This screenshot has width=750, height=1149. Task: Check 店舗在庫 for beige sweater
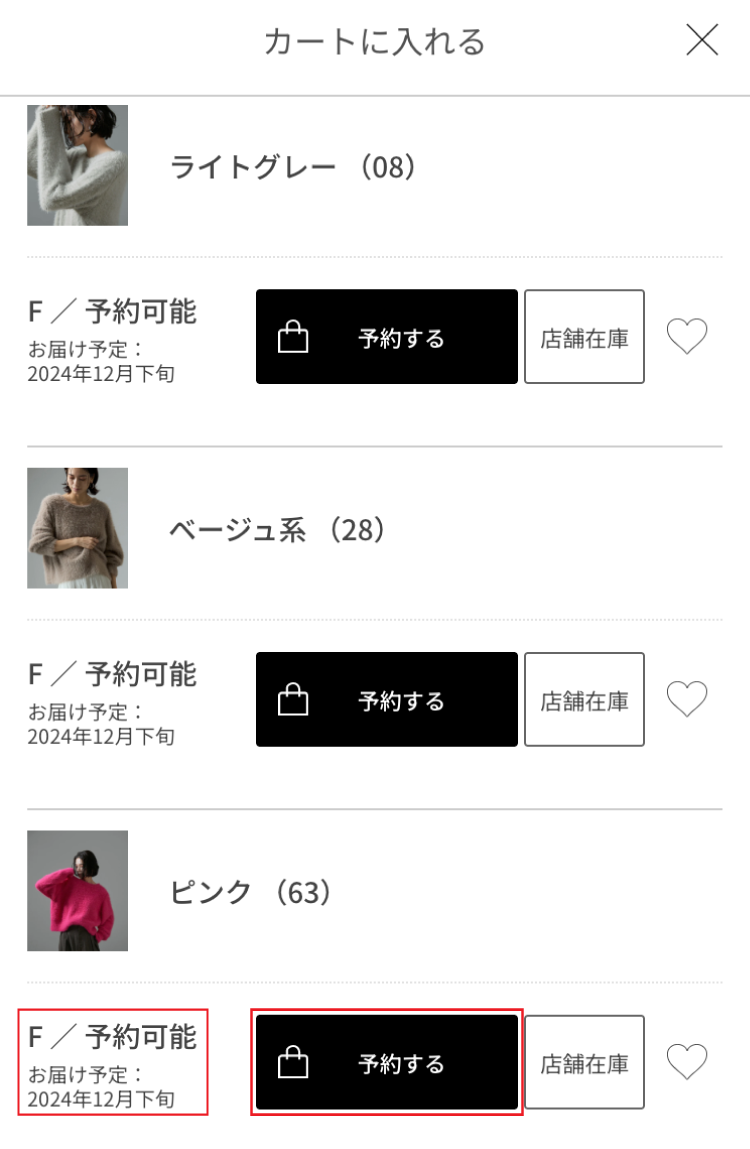coord(584,700)
